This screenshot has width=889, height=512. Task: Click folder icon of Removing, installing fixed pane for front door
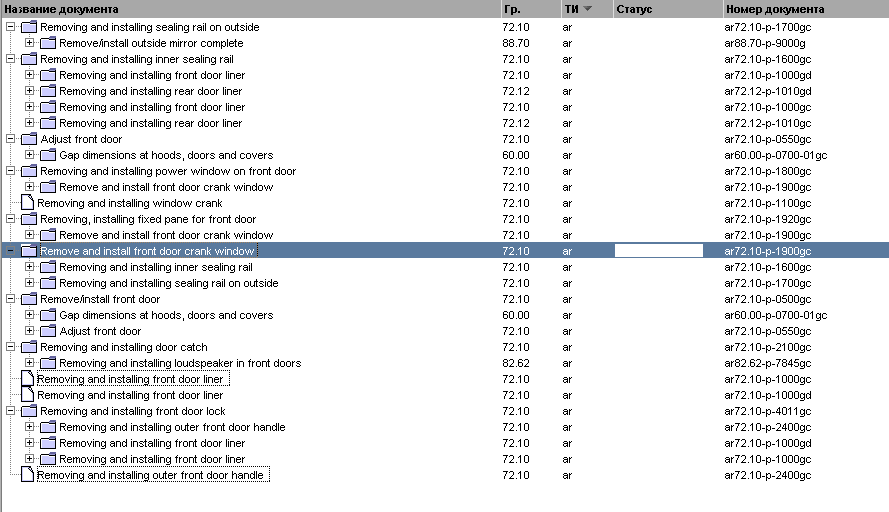click(28, 219)
